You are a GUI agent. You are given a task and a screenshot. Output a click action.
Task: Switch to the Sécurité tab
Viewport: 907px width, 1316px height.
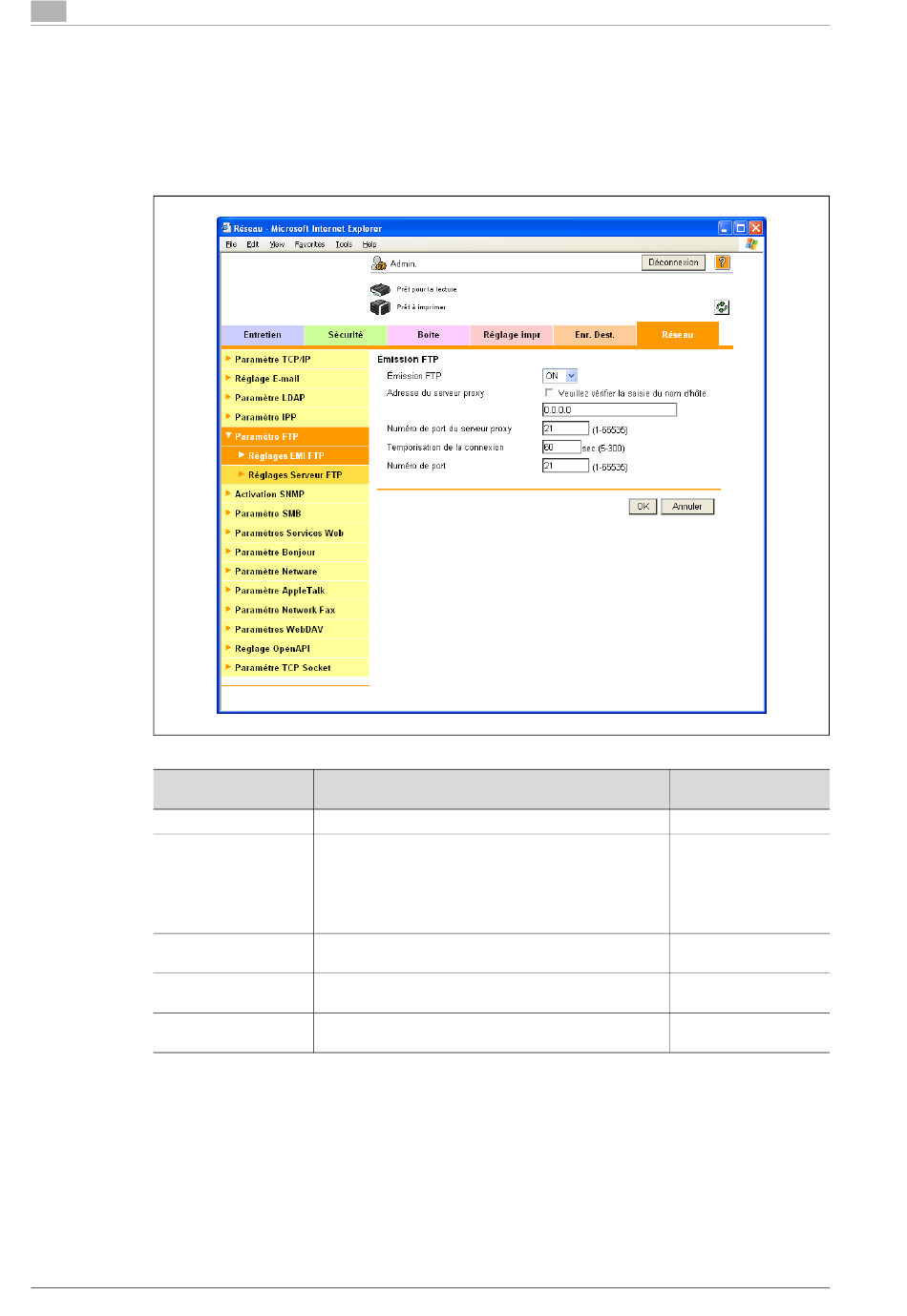tap(346, 335)
